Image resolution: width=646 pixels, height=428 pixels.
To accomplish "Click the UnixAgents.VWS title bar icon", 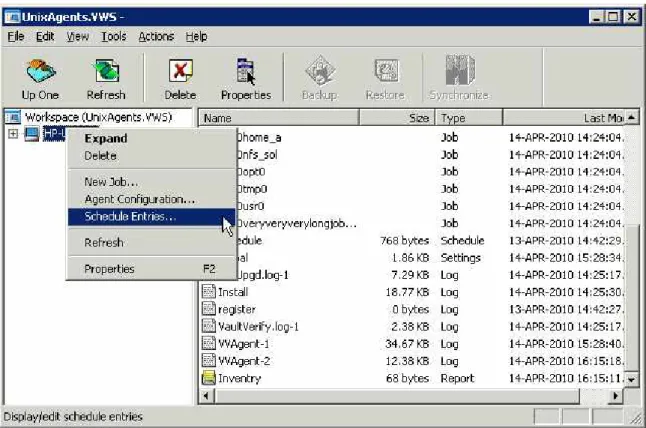I will click(12, 17).
